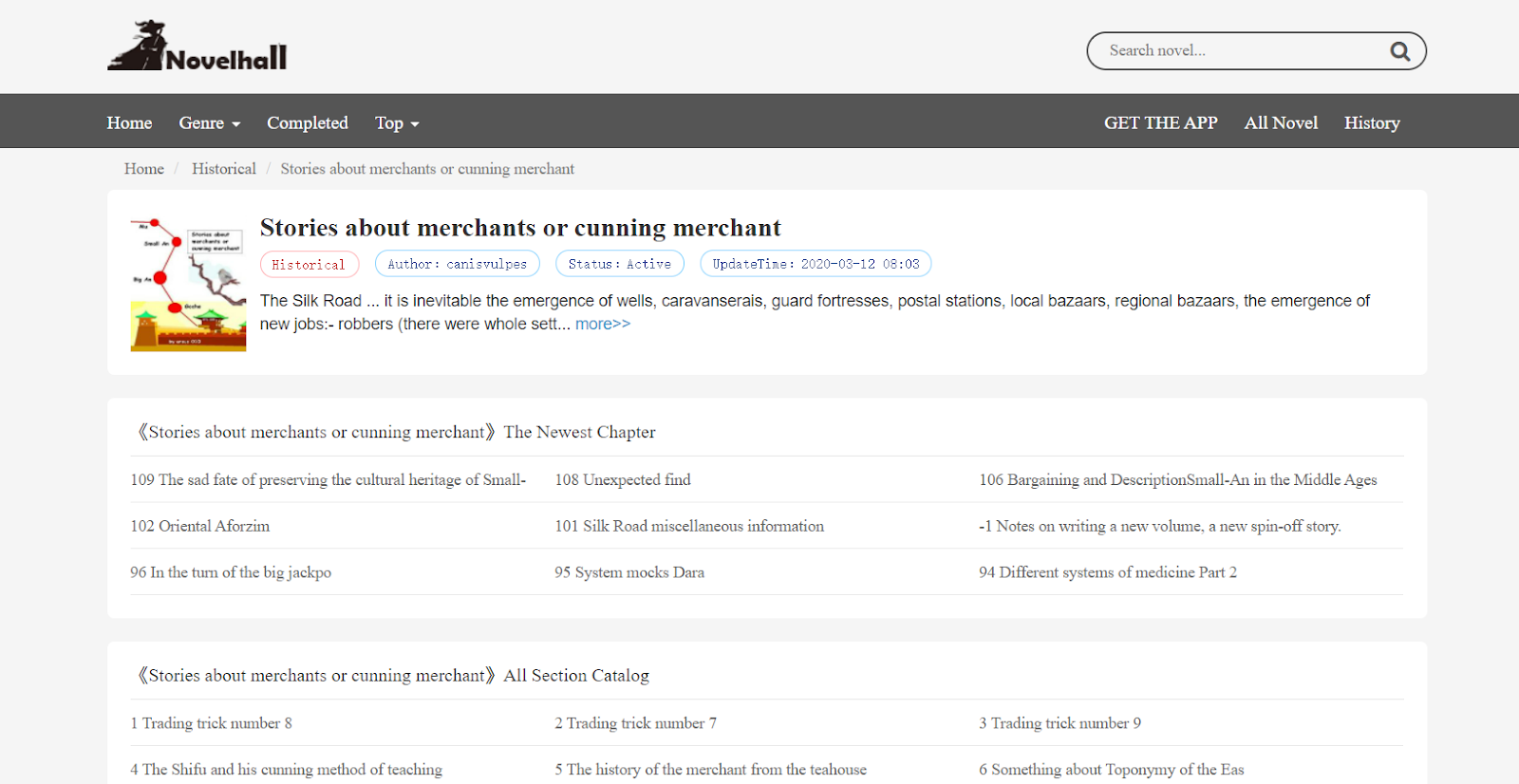Open the All Novel listing

pos(1281,122)
